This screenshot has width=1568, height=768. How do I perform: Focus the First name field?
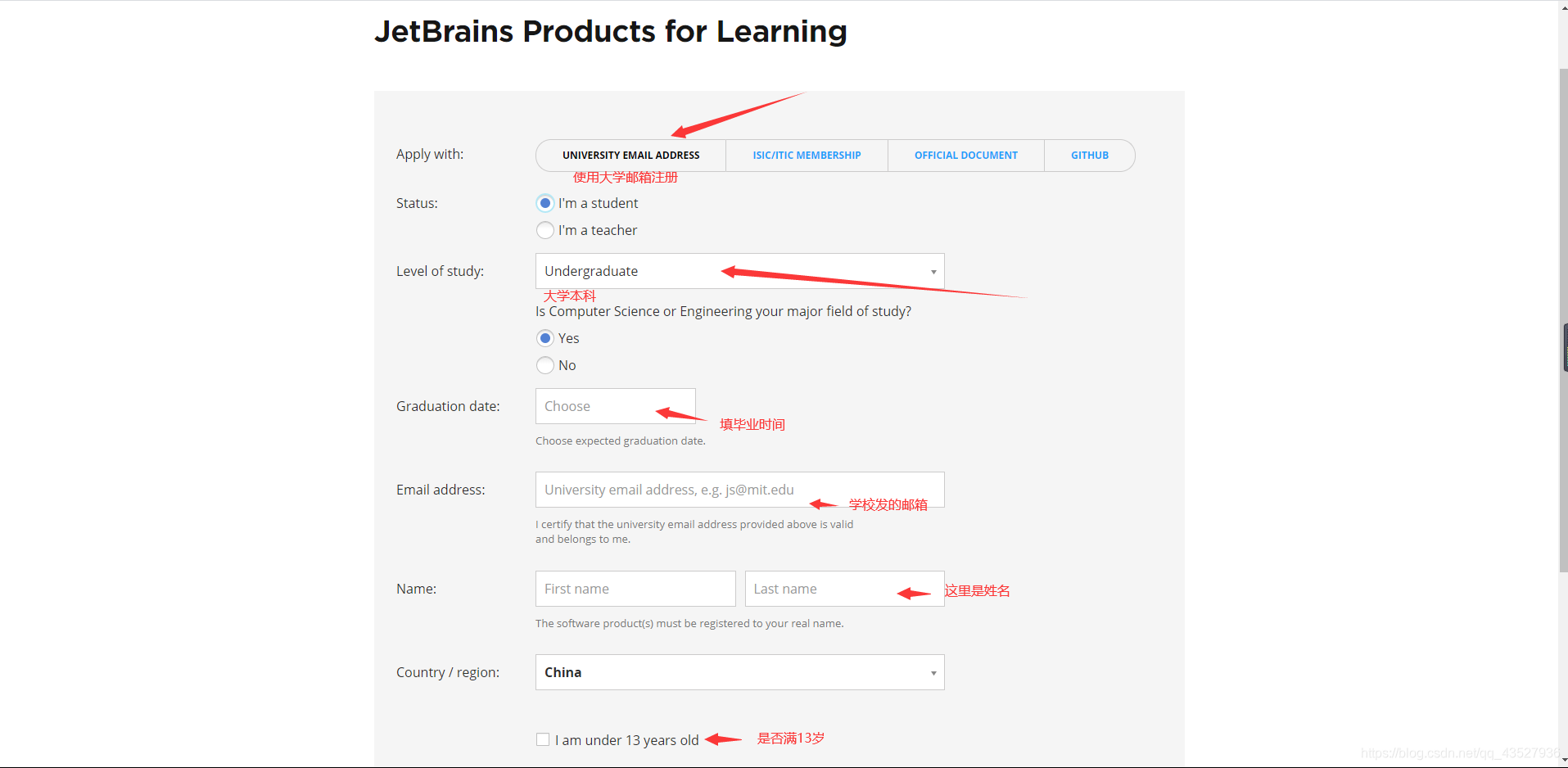[x=635, y=589]
